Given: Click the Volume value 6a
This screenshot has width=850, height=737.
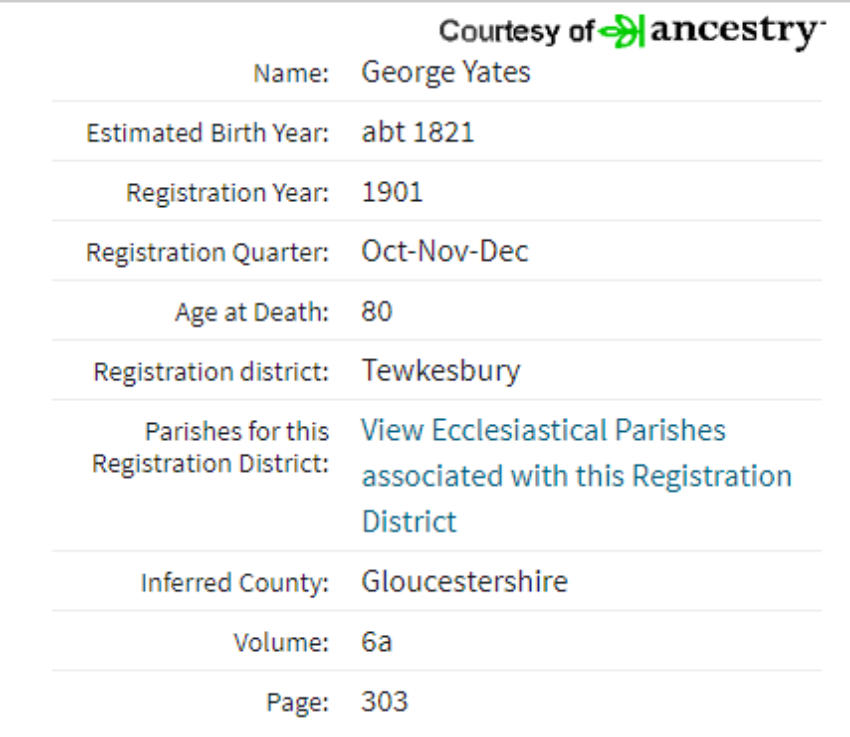Looking at the screenshot, I should pos(376,642).
